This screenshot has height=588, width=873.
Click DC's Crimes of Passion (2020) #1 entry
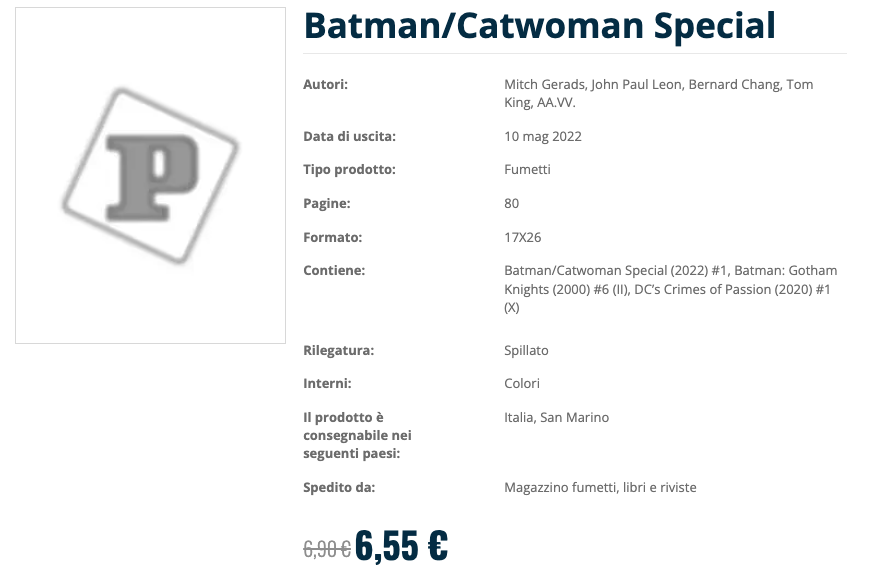725,290
